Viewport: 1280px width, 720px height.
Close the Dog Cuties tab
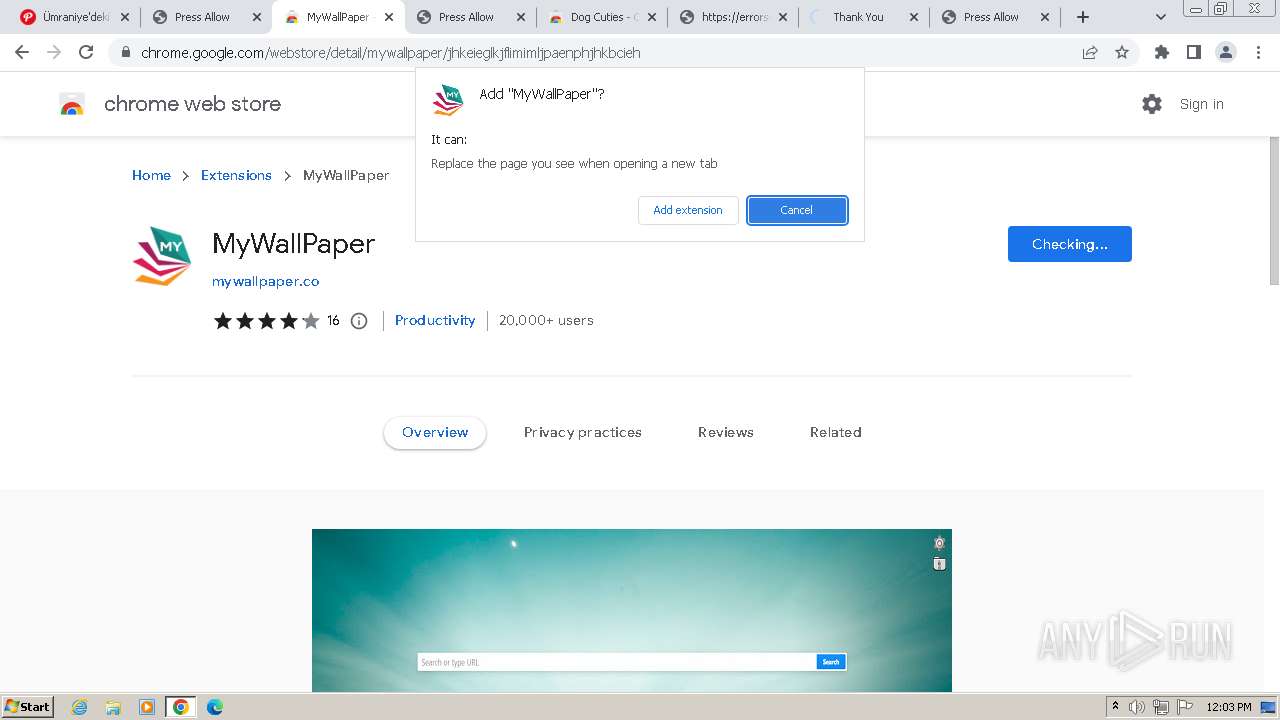point(653,17)
